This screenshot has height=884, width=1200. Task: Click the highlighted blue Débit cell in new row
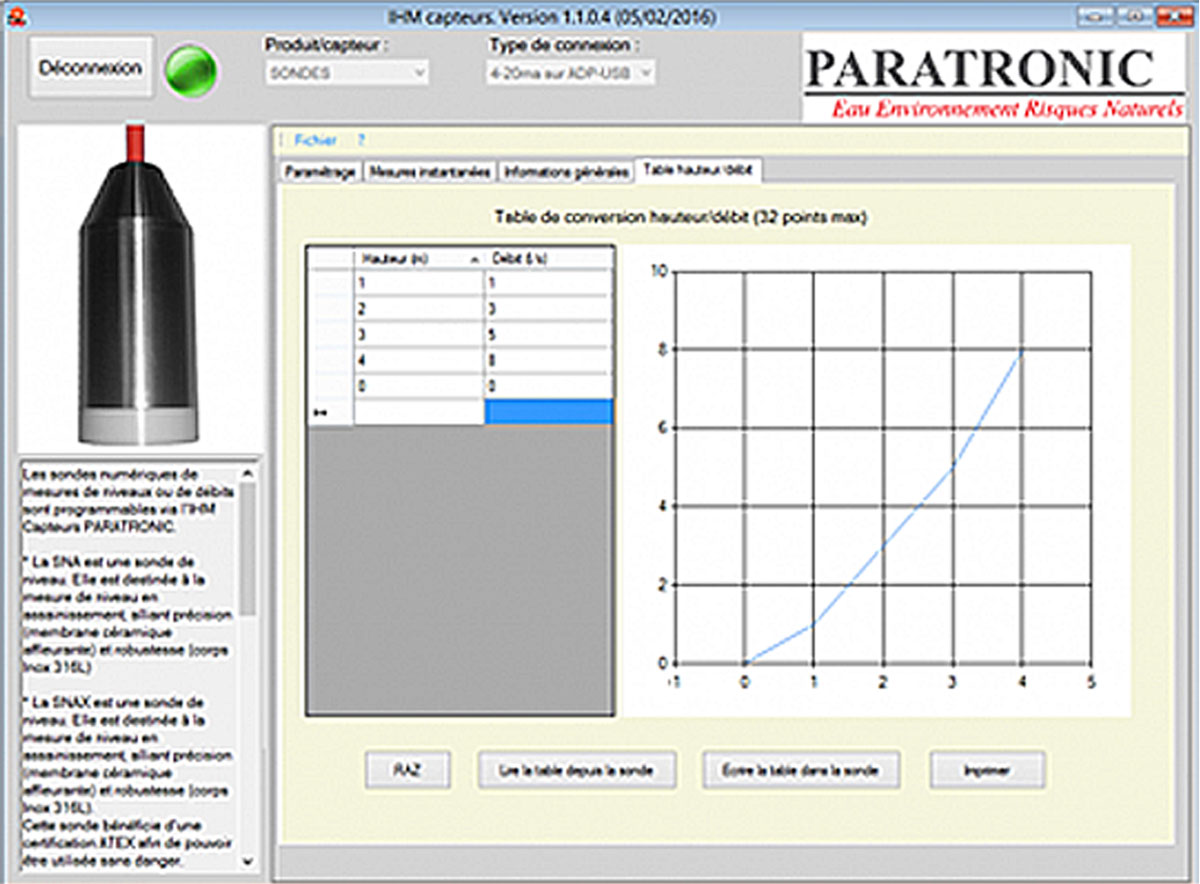pyautogui.click(x=548, y=412)
